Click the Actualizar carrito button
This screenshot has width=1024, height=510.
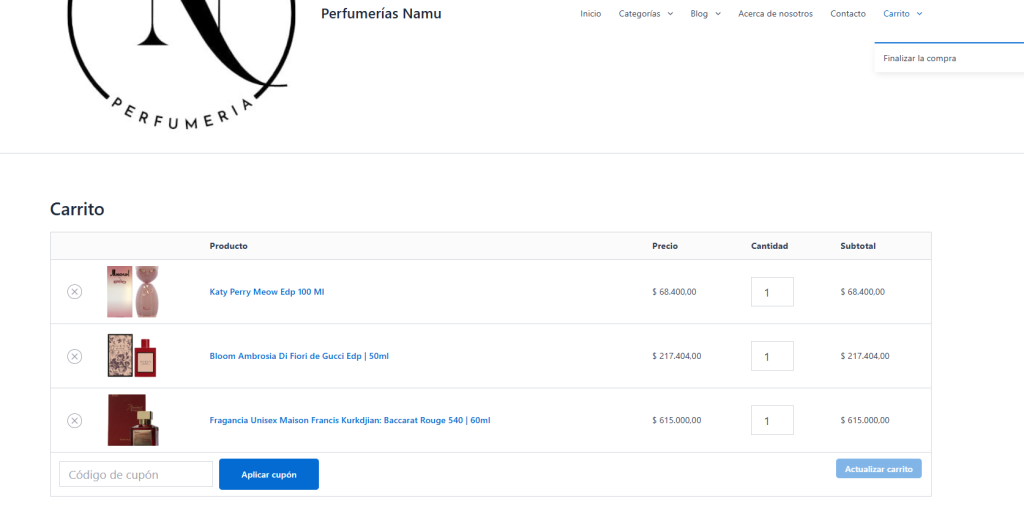coord(878,468)
